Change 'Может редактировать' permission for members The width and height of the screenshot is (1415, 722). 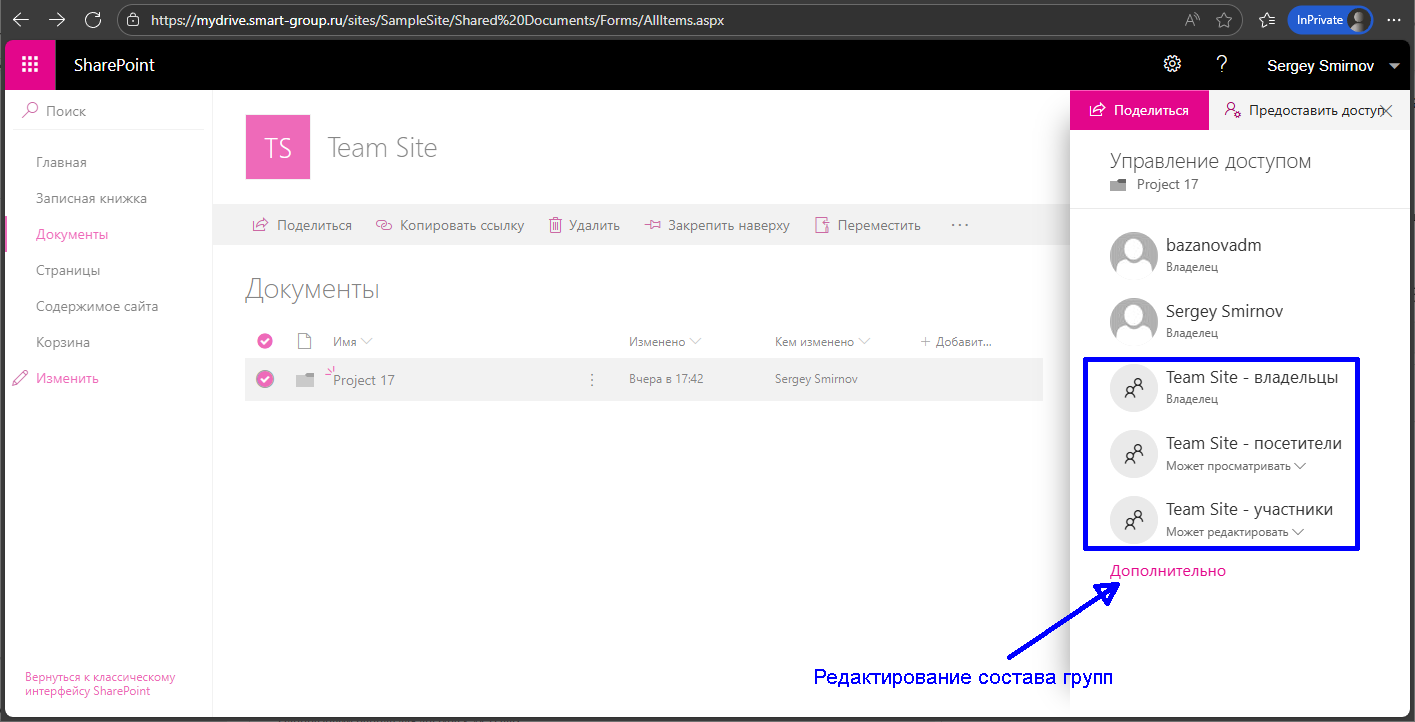pyautogui.click(x=1235, y=532)
